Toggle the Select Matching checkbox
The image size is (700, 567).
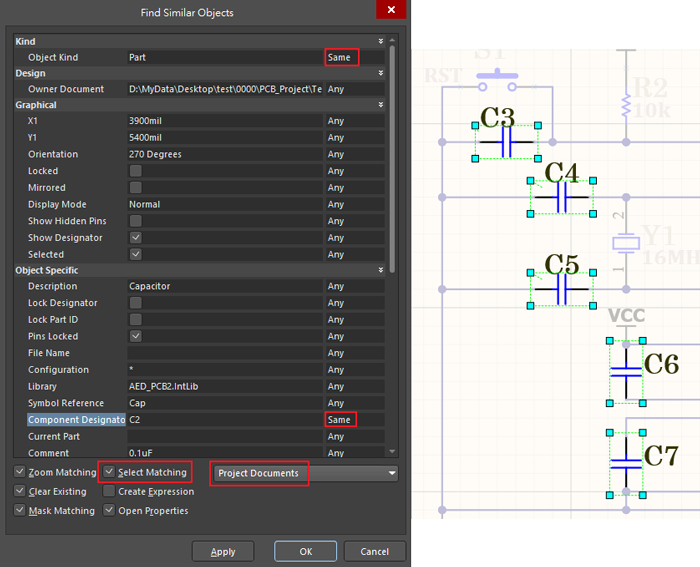coord(110,472)
